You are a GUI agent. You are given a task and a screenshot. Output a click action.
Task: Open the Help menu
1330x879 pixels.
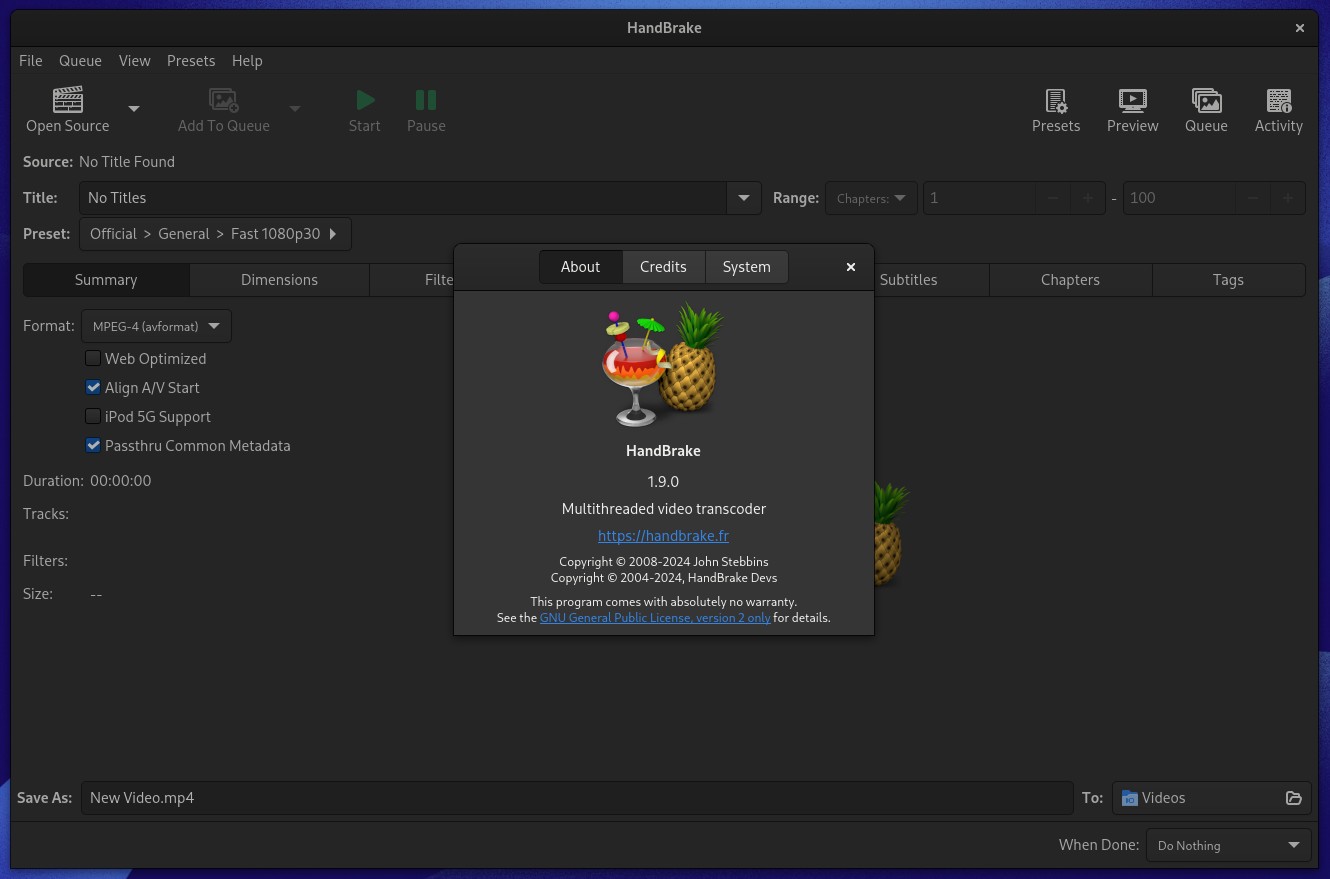click(247, 61)
